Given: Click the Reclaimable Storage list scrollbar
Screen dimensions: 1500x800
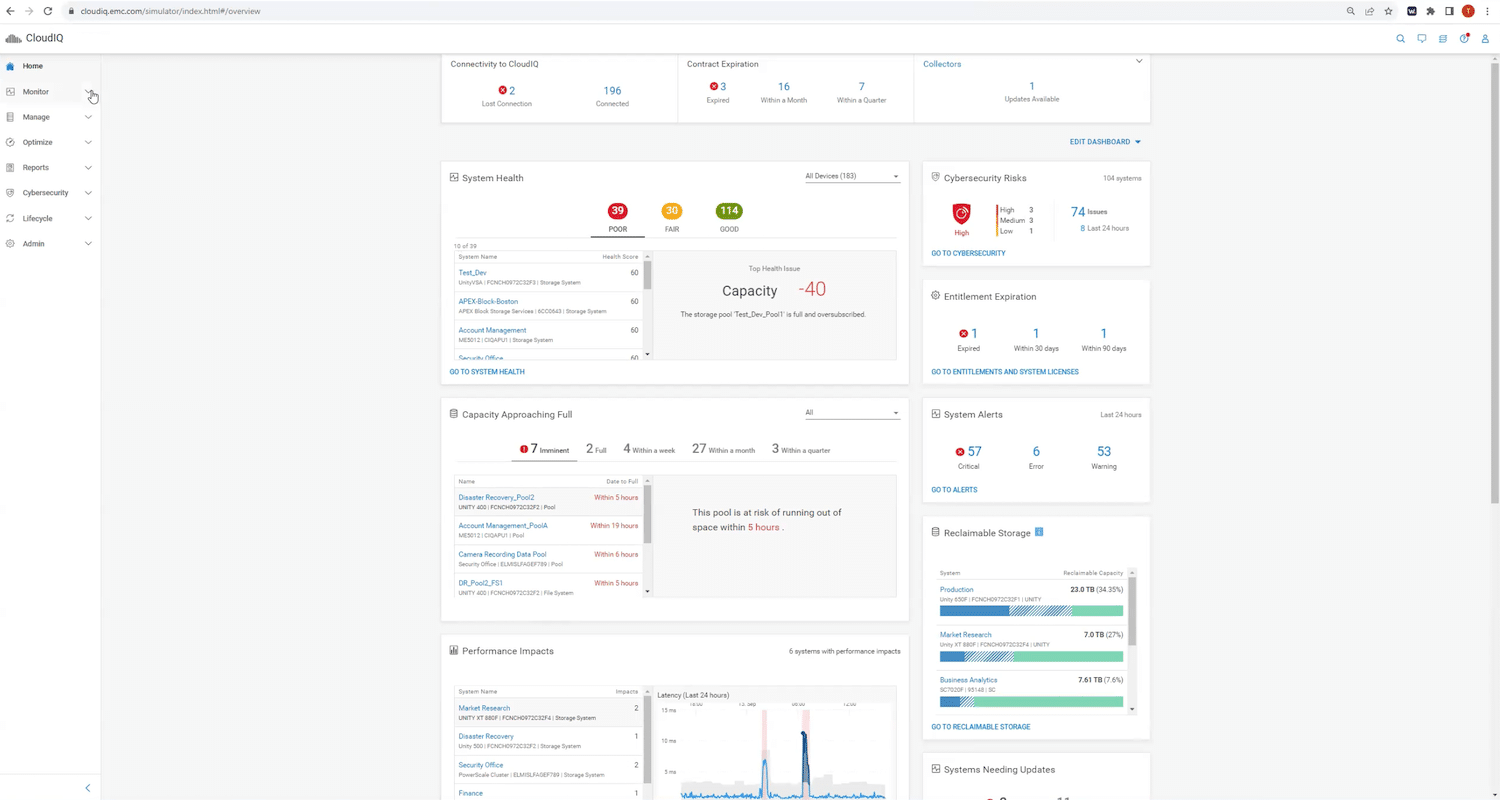Looking at the screenshot, I should 1132,610.
